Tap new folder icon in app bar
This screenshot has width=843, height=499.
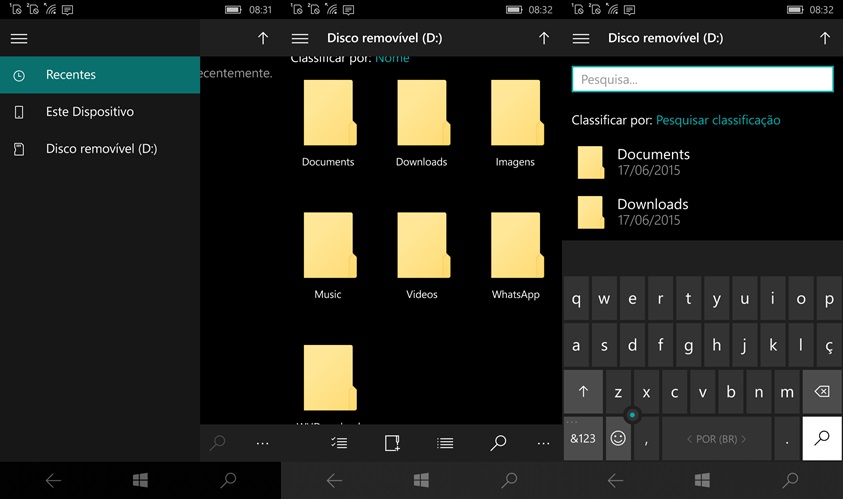(x=392, y=443)
